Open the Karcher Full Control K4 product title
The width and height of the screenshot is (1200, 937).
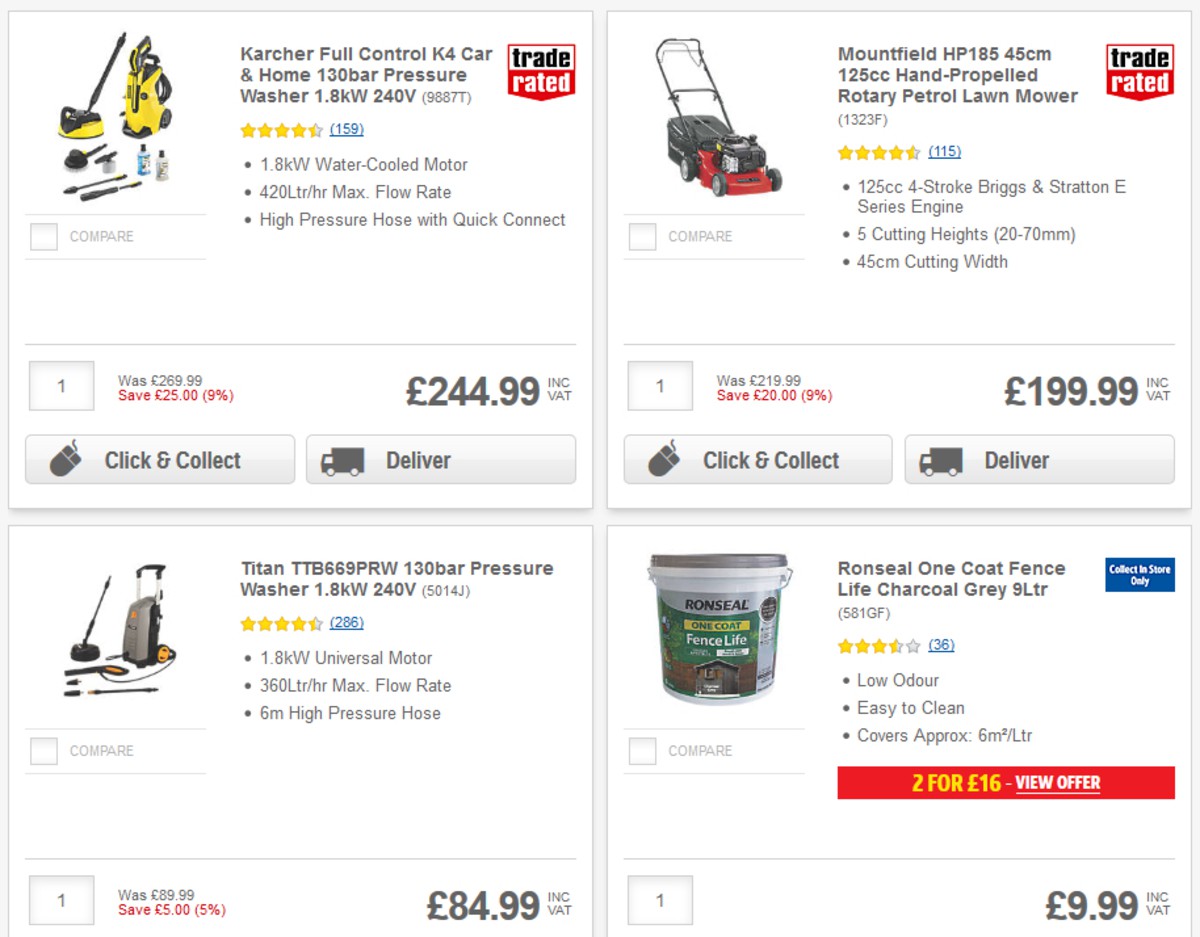(x=363, y=74)
